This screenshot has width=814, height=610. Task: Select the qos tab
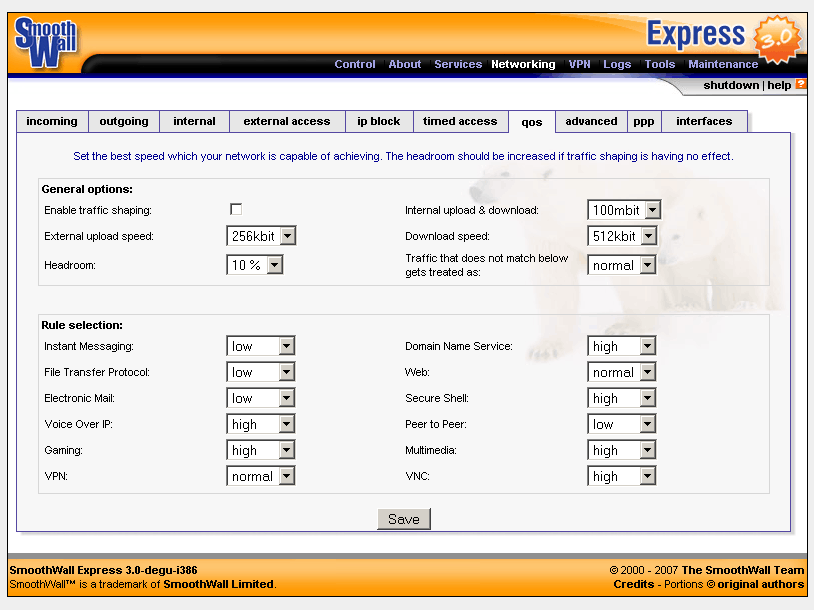tap(532, 122)
